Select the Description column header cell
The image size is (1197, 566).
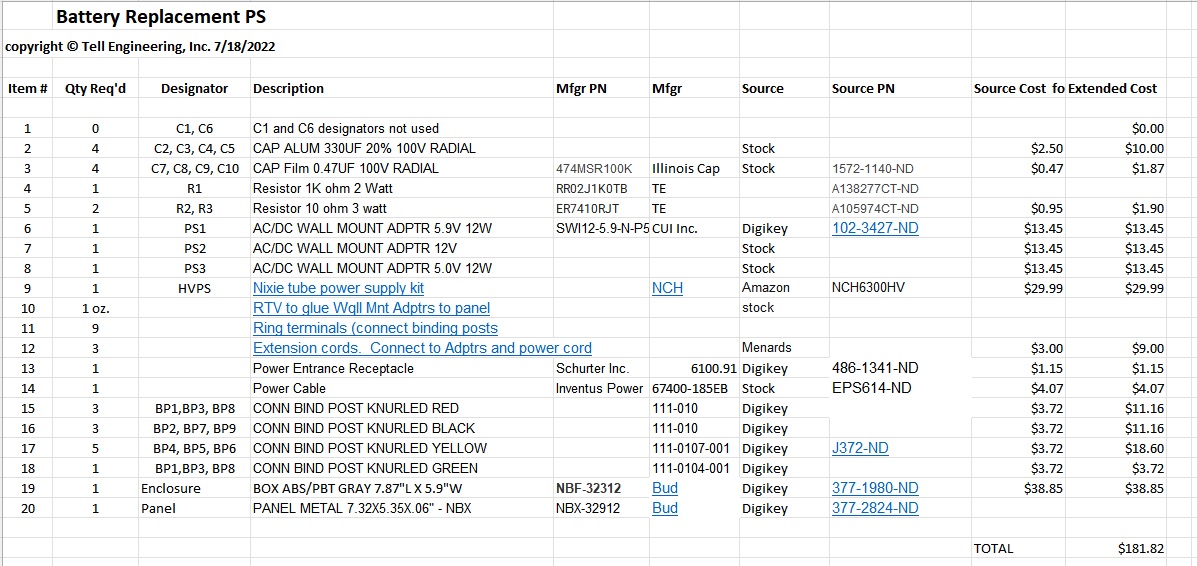click(288, 88)
